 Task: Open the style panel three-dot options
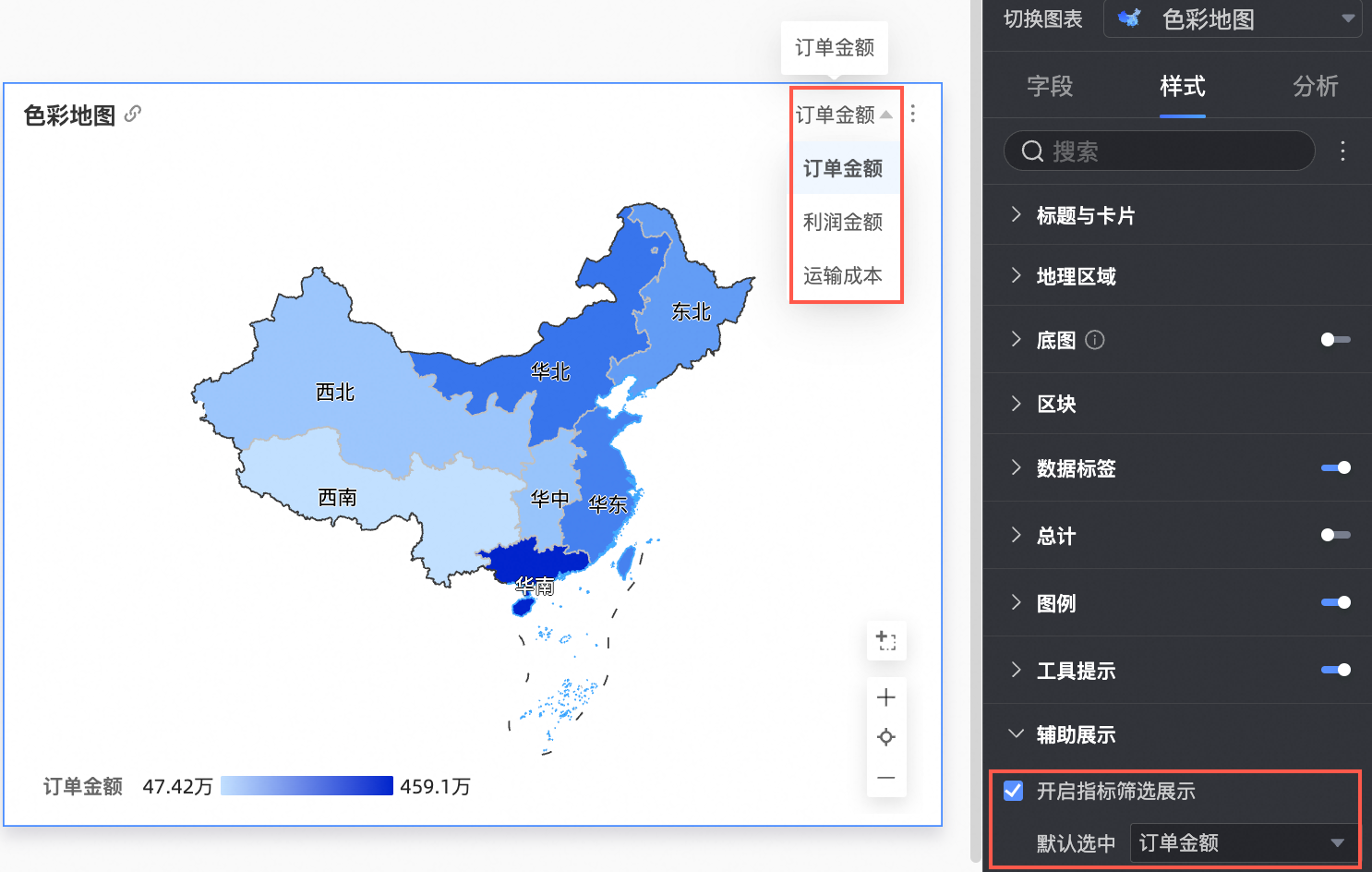click(x=1342, y=151)
